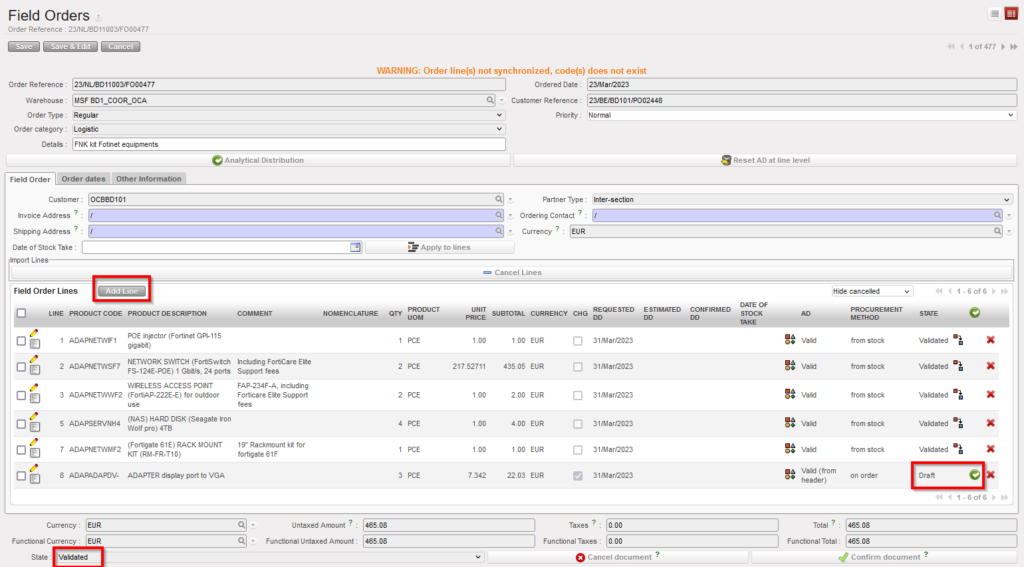Open analytic distribution icon for POE injector line

(x=790, y=340)
